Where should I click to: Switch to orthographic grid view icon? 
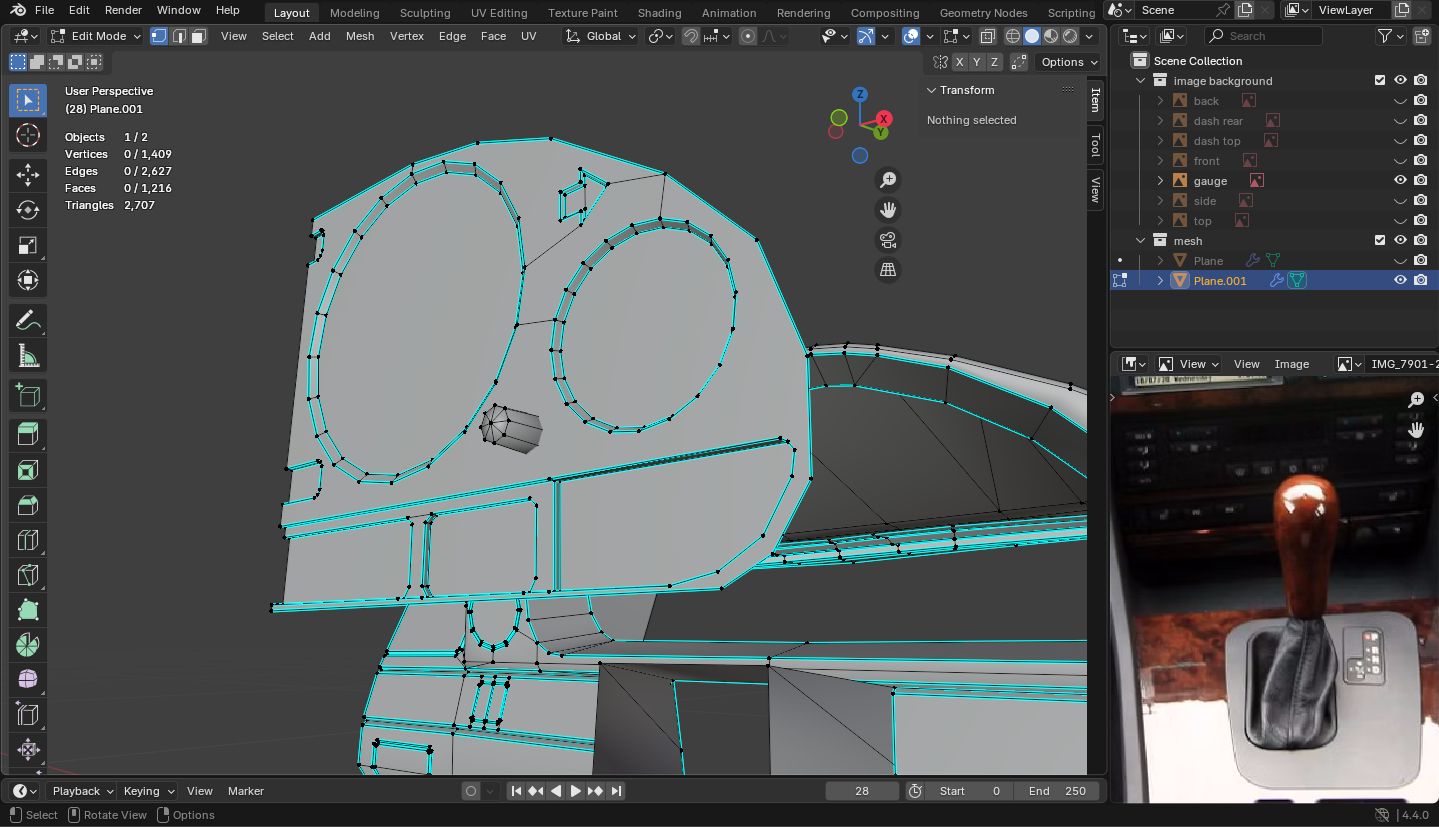pos(887,270)
